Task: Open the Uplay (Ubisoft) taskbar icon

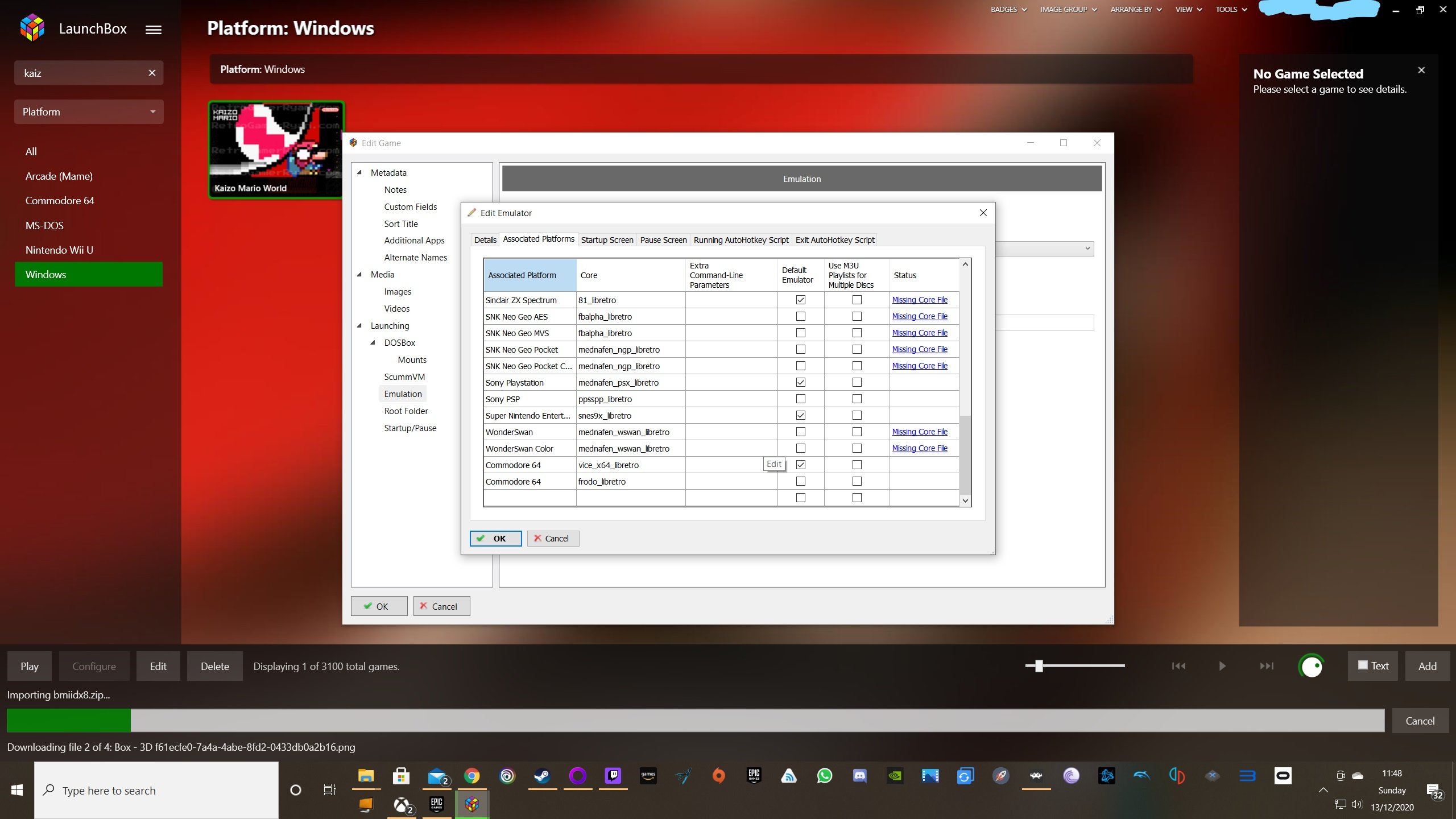Action: coord(507,776)
